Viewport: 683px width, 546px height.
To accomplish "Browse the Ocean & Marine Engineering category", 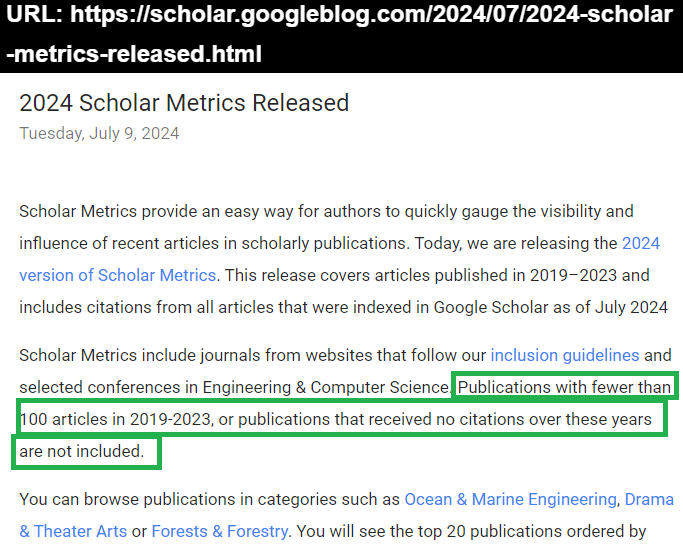I will click(511, 499).
